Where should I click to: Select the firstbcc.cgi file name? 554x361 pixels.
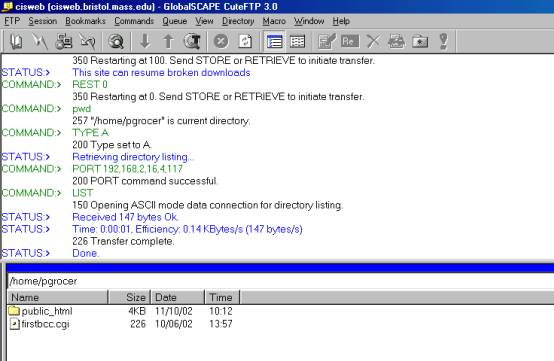pos(45,324)
